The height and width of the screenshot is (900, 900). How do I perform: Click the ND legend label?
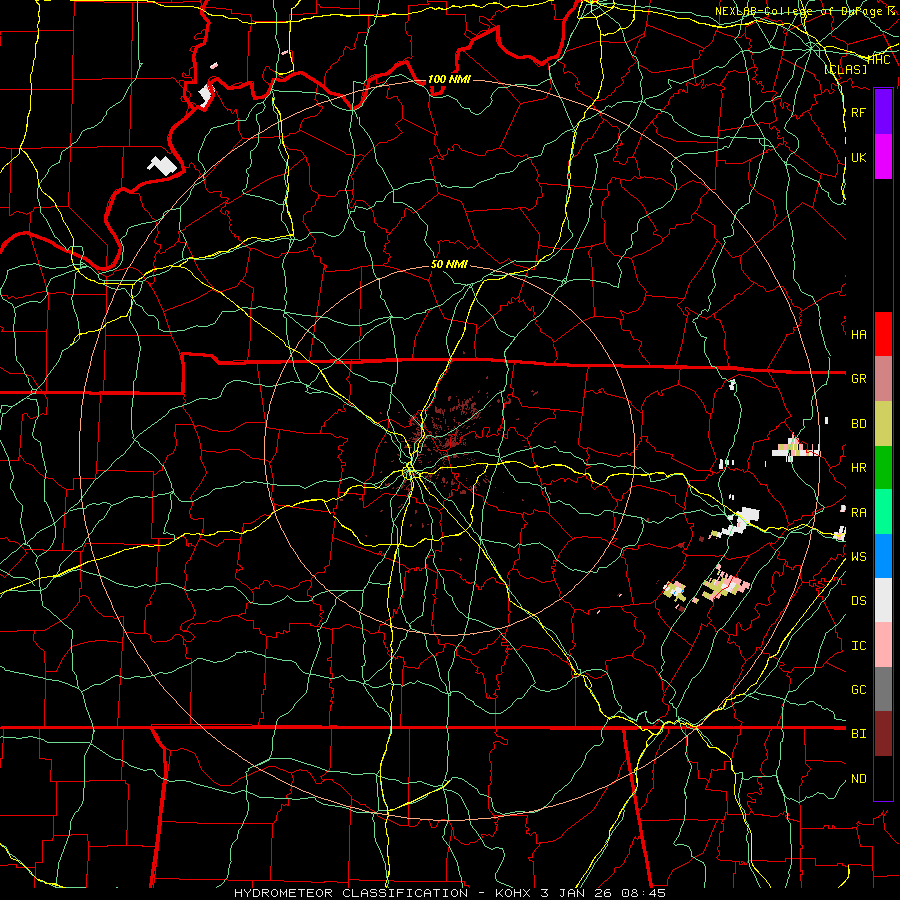[x=859, y=779]
